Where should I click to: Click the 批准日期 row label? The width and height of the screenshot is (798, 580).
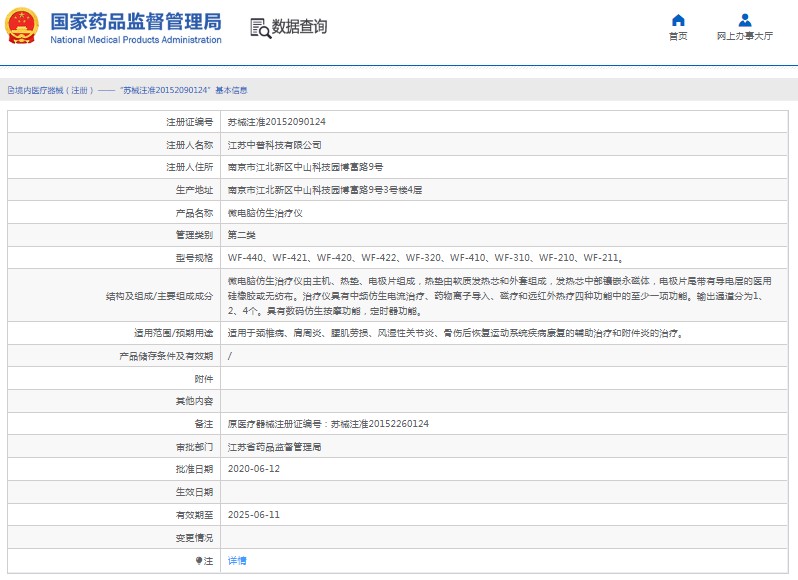[194, 469]
